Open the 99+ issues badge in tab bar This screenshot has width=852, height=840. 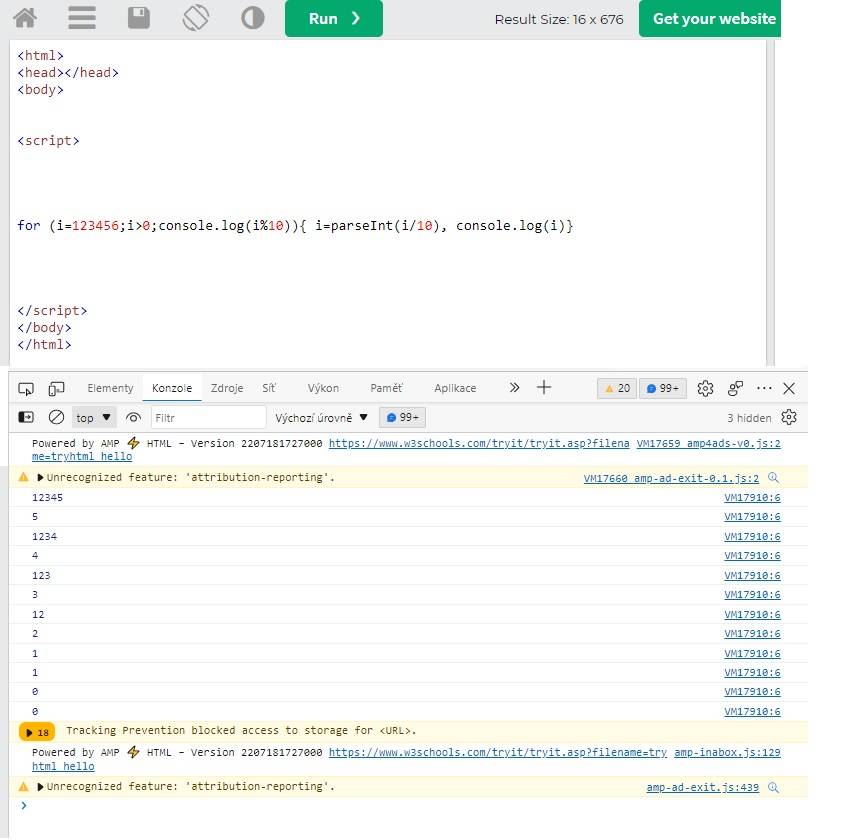pos(663,388)
